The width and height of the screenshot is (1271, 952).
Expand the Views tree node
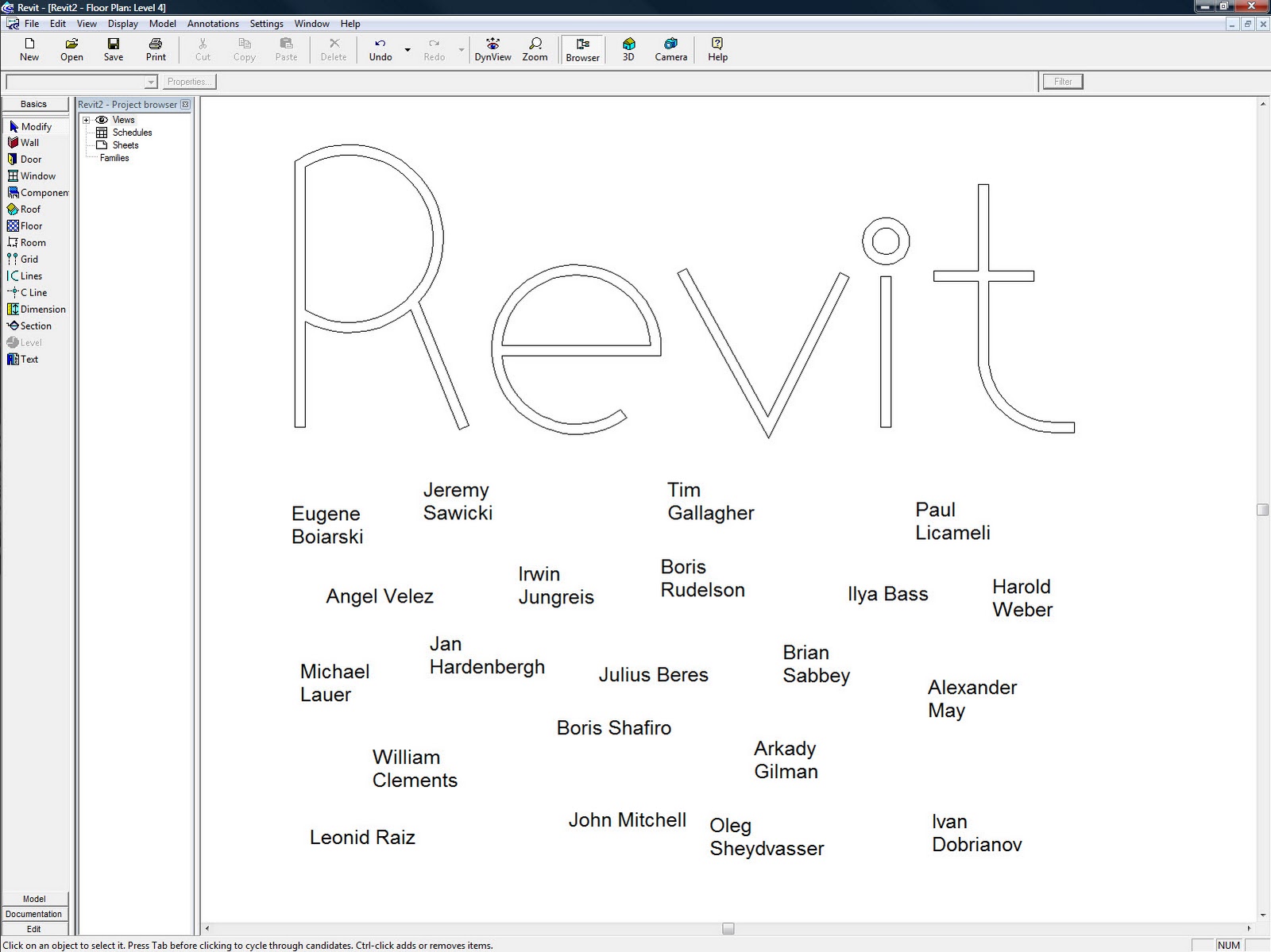(87, 120)
